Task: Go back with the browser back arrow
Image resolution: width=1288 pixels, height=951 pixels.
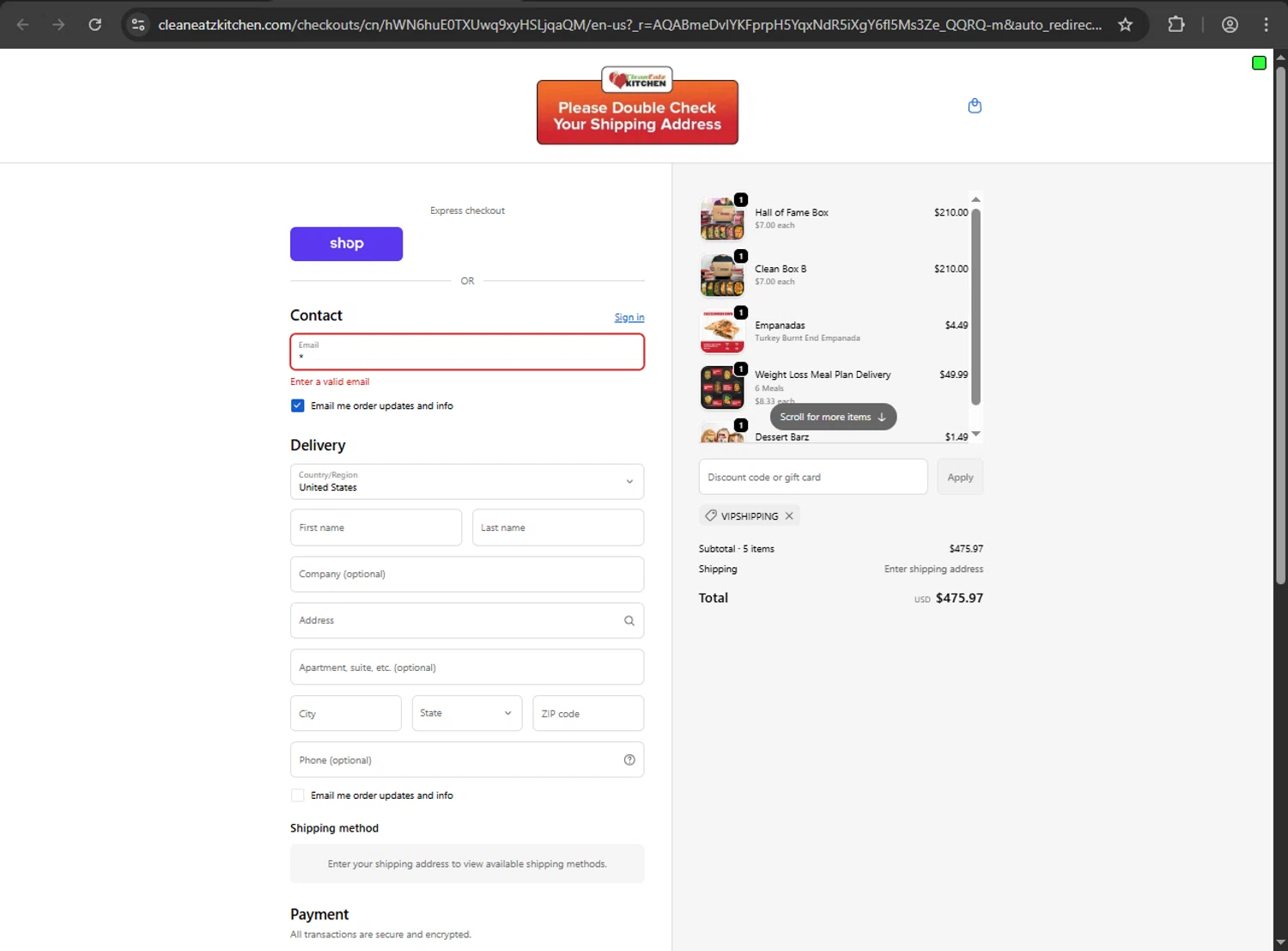Action: [23, 24]
